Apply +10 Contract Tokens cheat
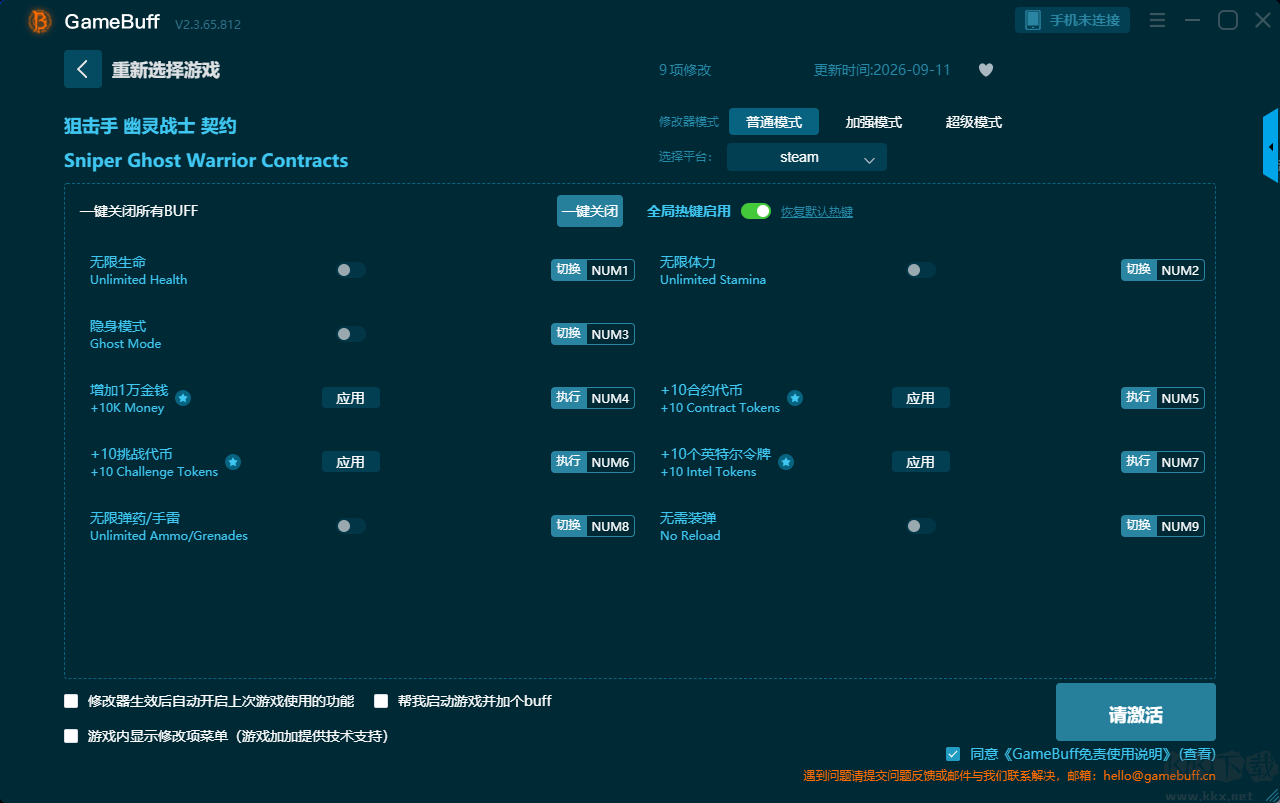 [921, 398]
